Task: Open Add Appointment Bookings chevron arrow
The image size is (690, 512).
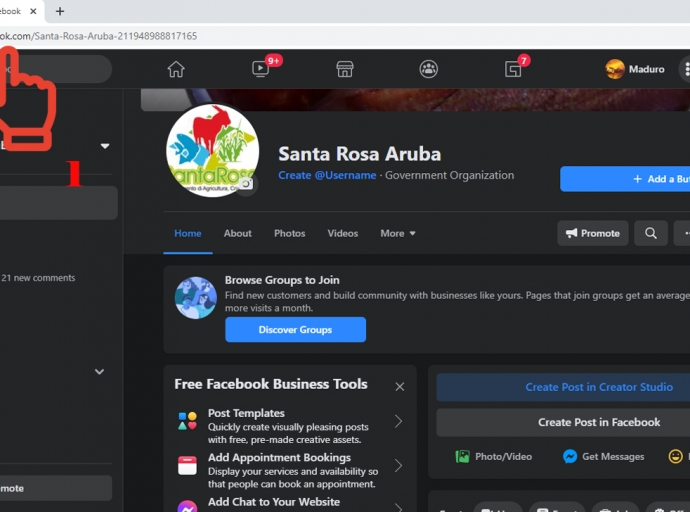Action: [x=398, y=465]
